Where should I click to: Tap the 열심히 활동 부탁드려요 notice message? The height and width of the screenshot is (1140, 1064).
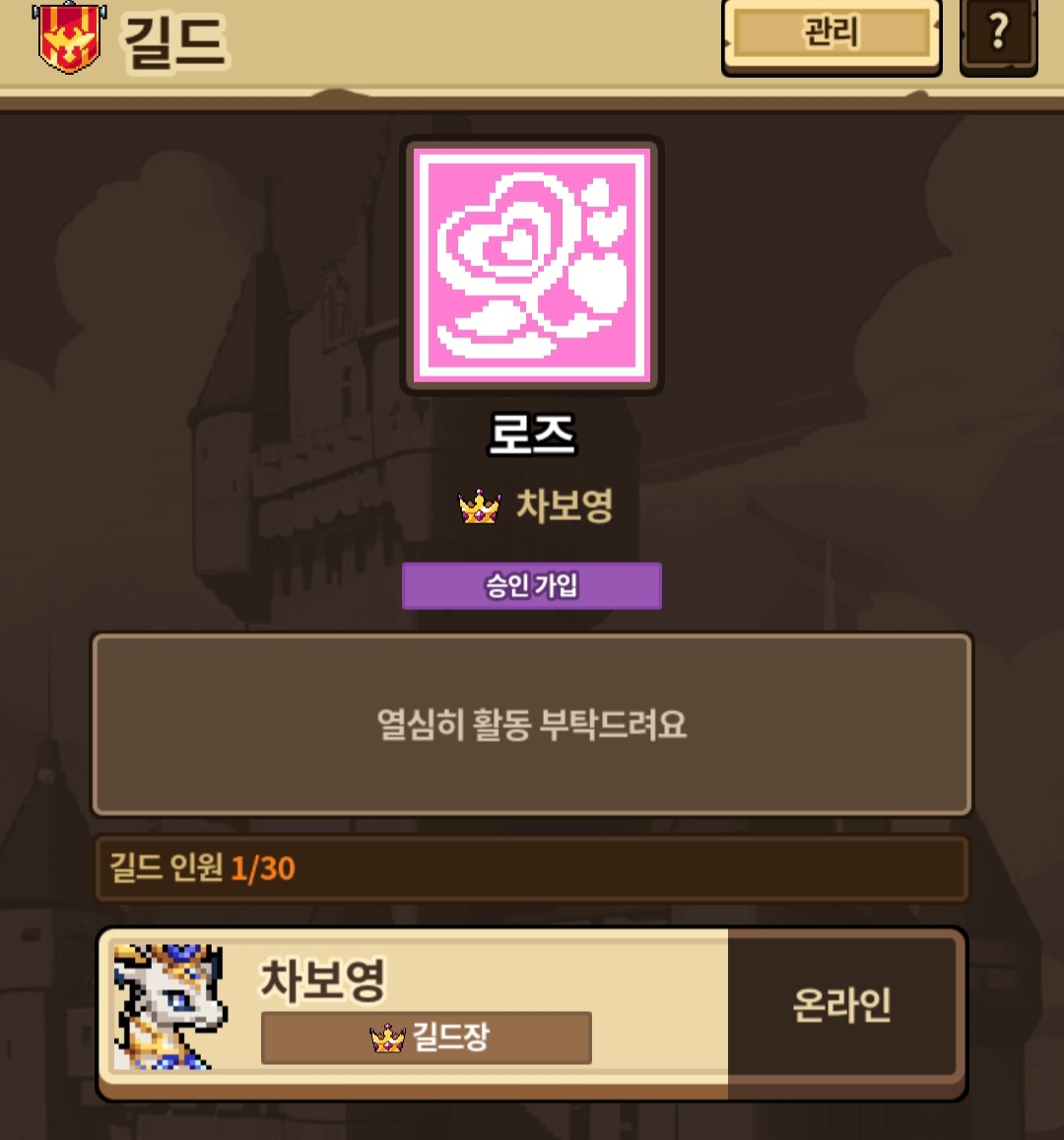coord(532,724)
